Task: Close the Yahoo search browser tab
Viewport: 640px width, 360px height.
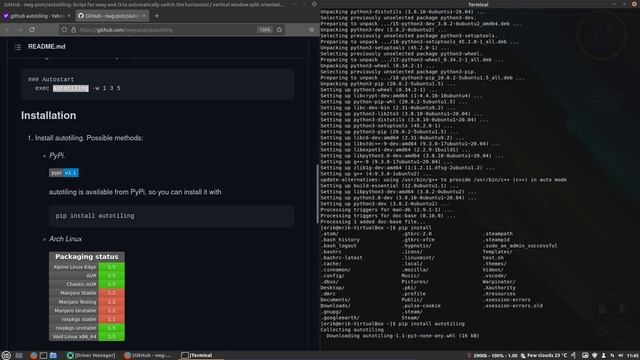Action: [69, 16]
